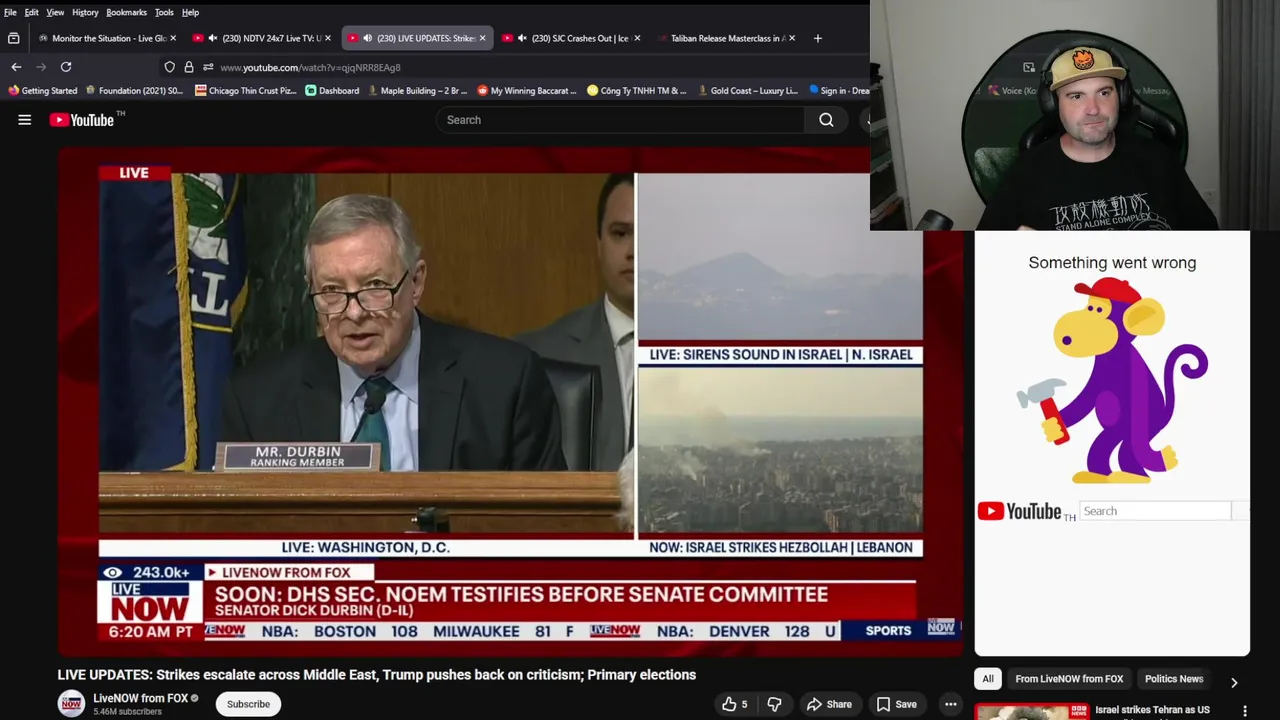Open Israel strikes Tehran as US title
The image size is (1280, 720).
point(1152,710)
